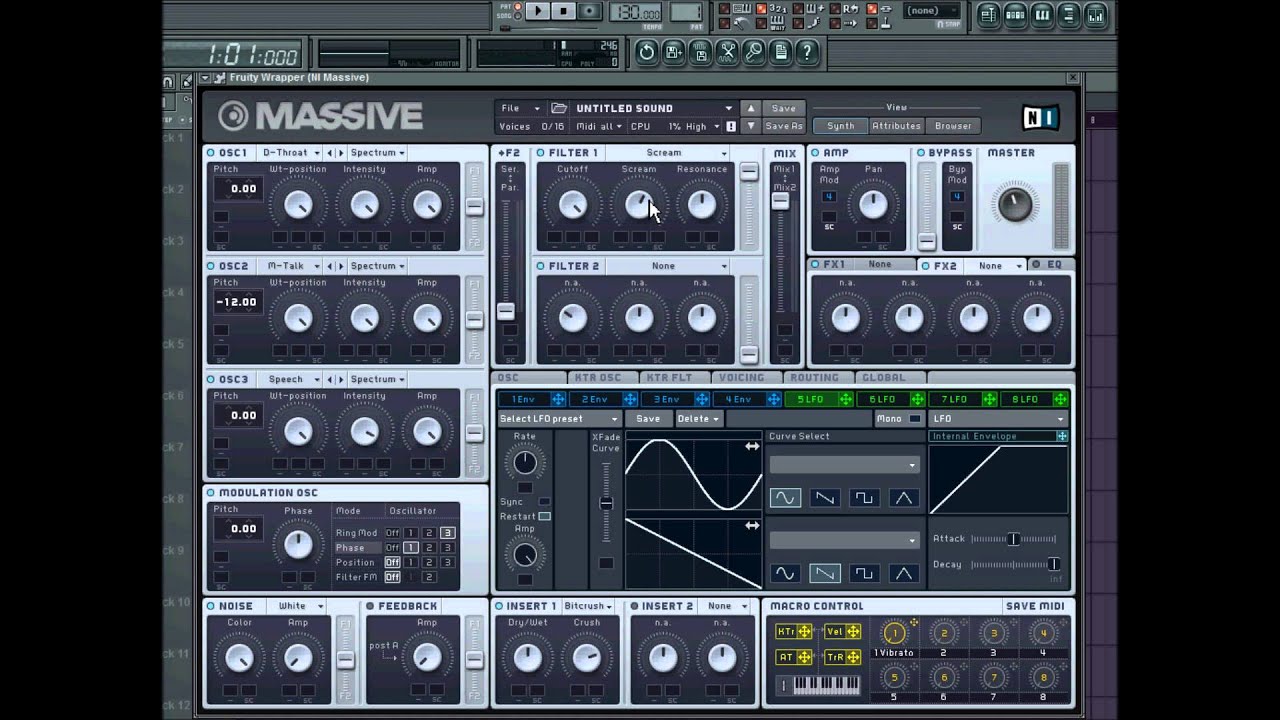
Task: Click the folder icon beside Untitled Sound
Action: [x=559, y=108]
